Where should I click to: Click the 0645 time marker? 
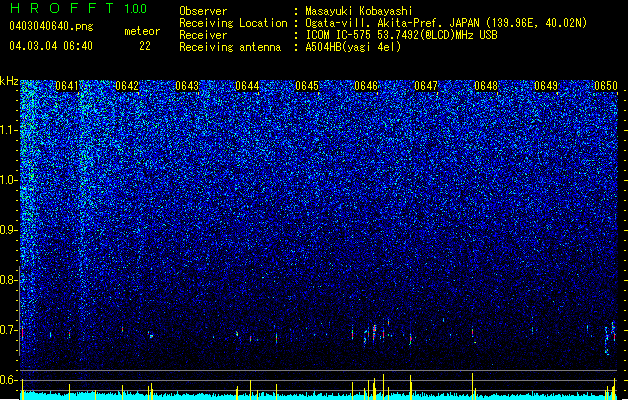(307, 86)
